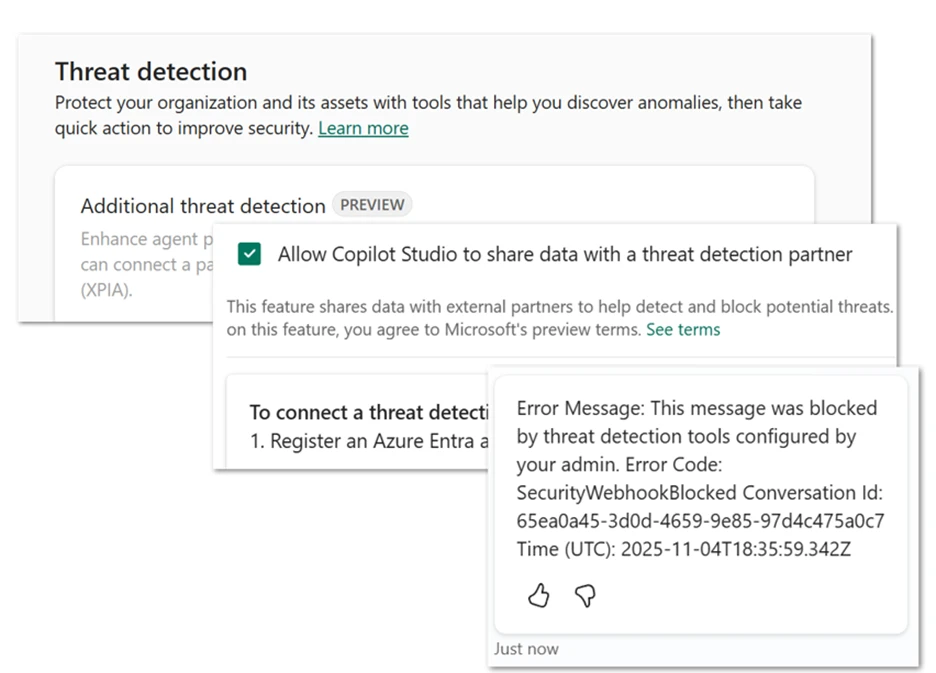Click the thumbs up below the Conversation Id
The height and width of the screenshot is (673, 936).
pyautogui.click(x=538, y=595)
